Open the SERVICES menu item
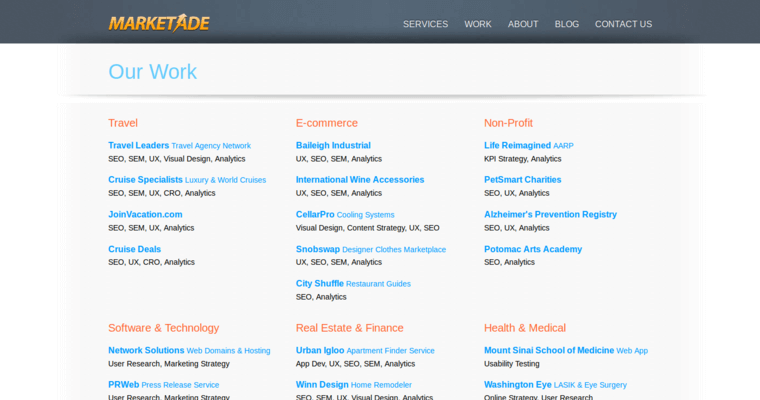The height and width of the screenshot is (400, 760). 426,24
